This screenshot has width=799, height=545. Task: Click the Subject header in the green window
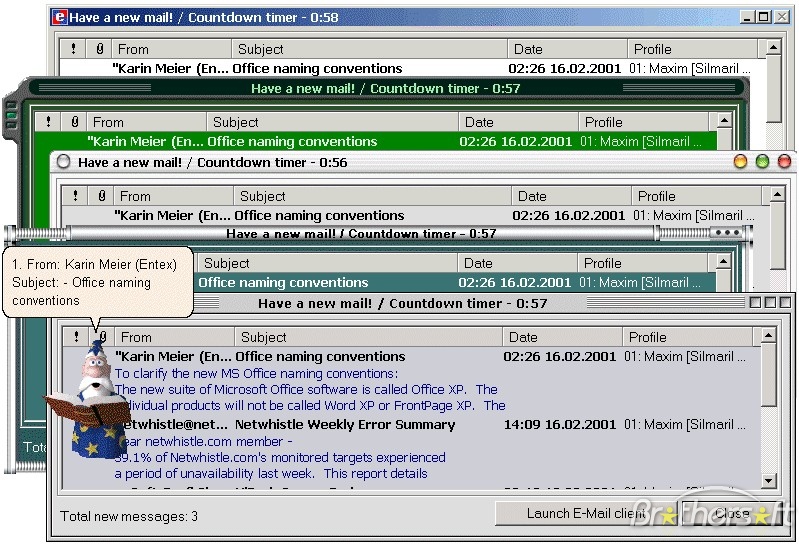pos(333,122)
